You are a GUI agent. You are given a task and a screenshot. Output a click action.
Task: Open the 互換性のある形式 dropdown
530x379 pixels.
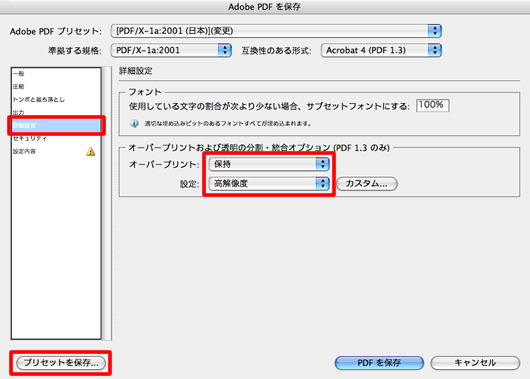(381, 50)
